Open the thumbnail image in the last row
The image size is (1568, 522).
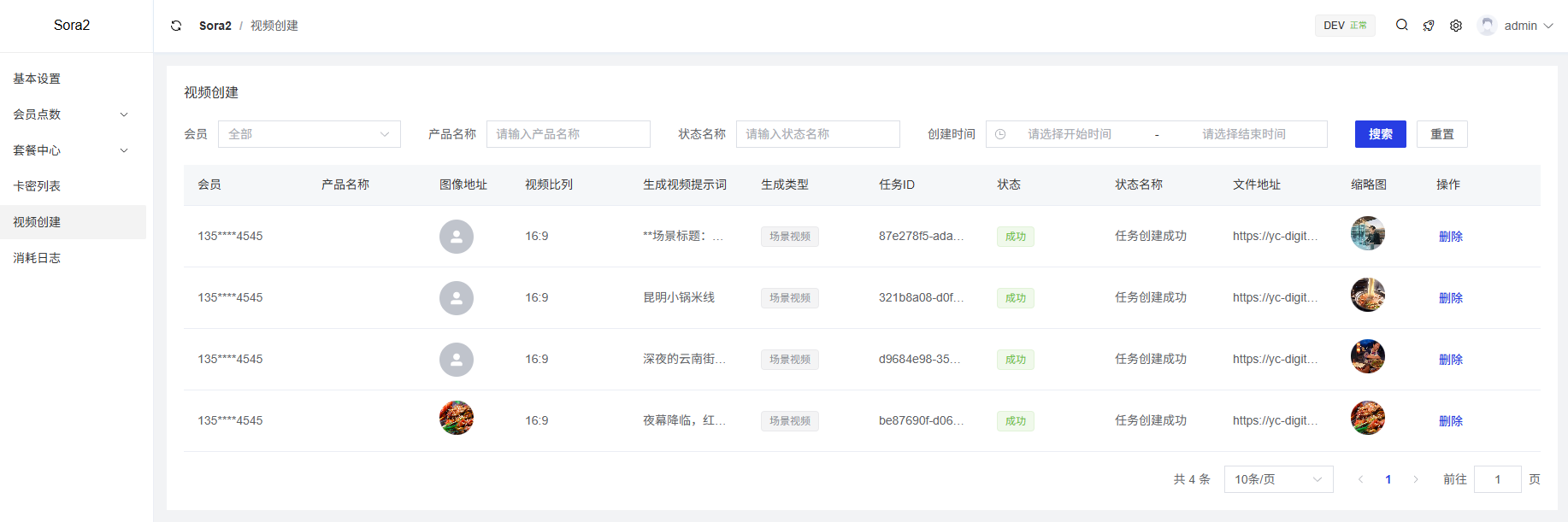tap(1367, 418)
